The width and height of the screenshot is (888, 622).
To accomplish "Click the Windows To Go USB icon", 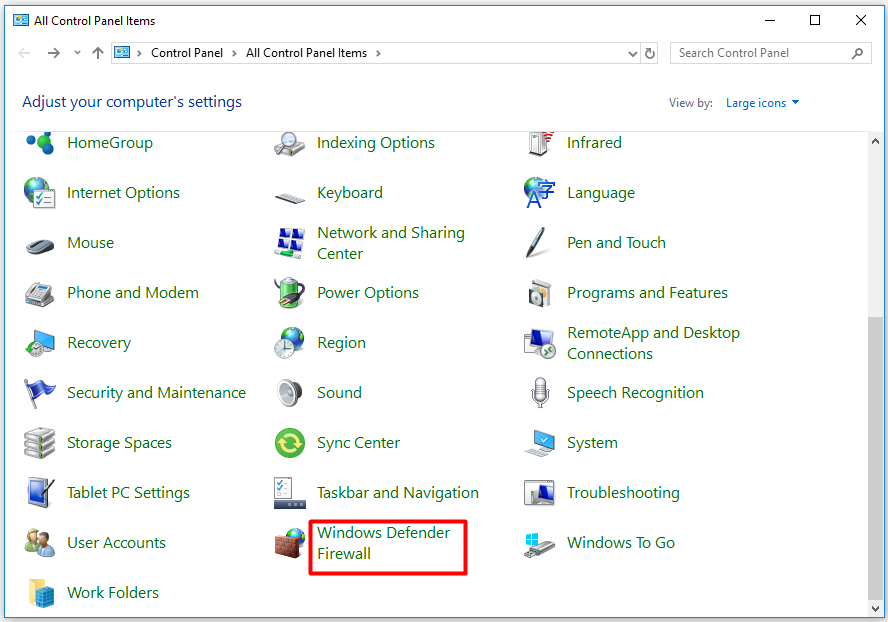I will click(x=539, y=543).
